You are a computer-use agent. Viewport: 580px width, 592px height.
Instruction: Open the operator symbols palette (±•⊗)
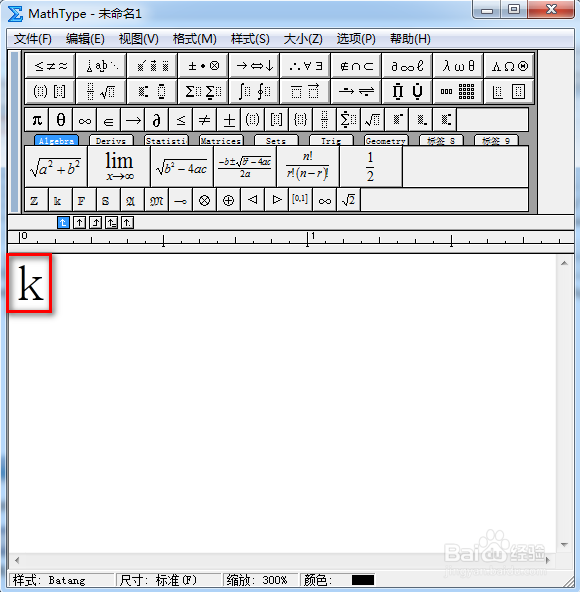(203, 66)
